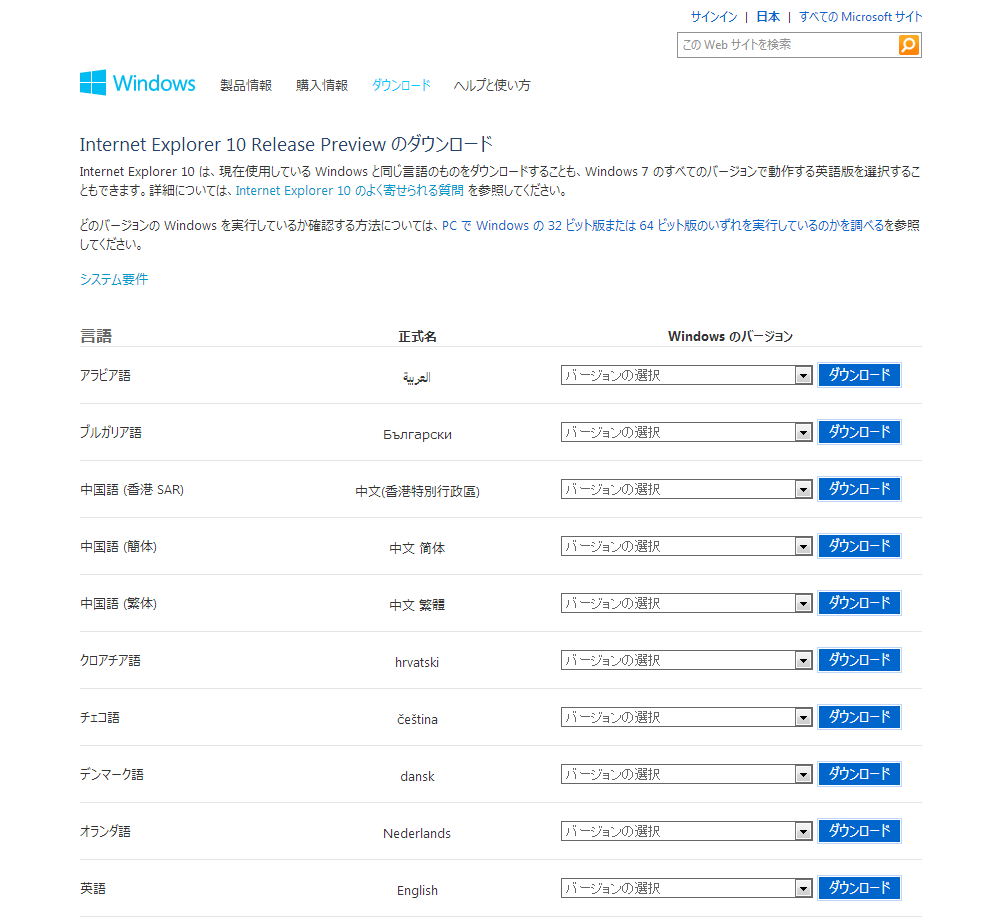1000x919 pixels.
Task: Click the 中文 简体 text
Action: tap(417, 548)
